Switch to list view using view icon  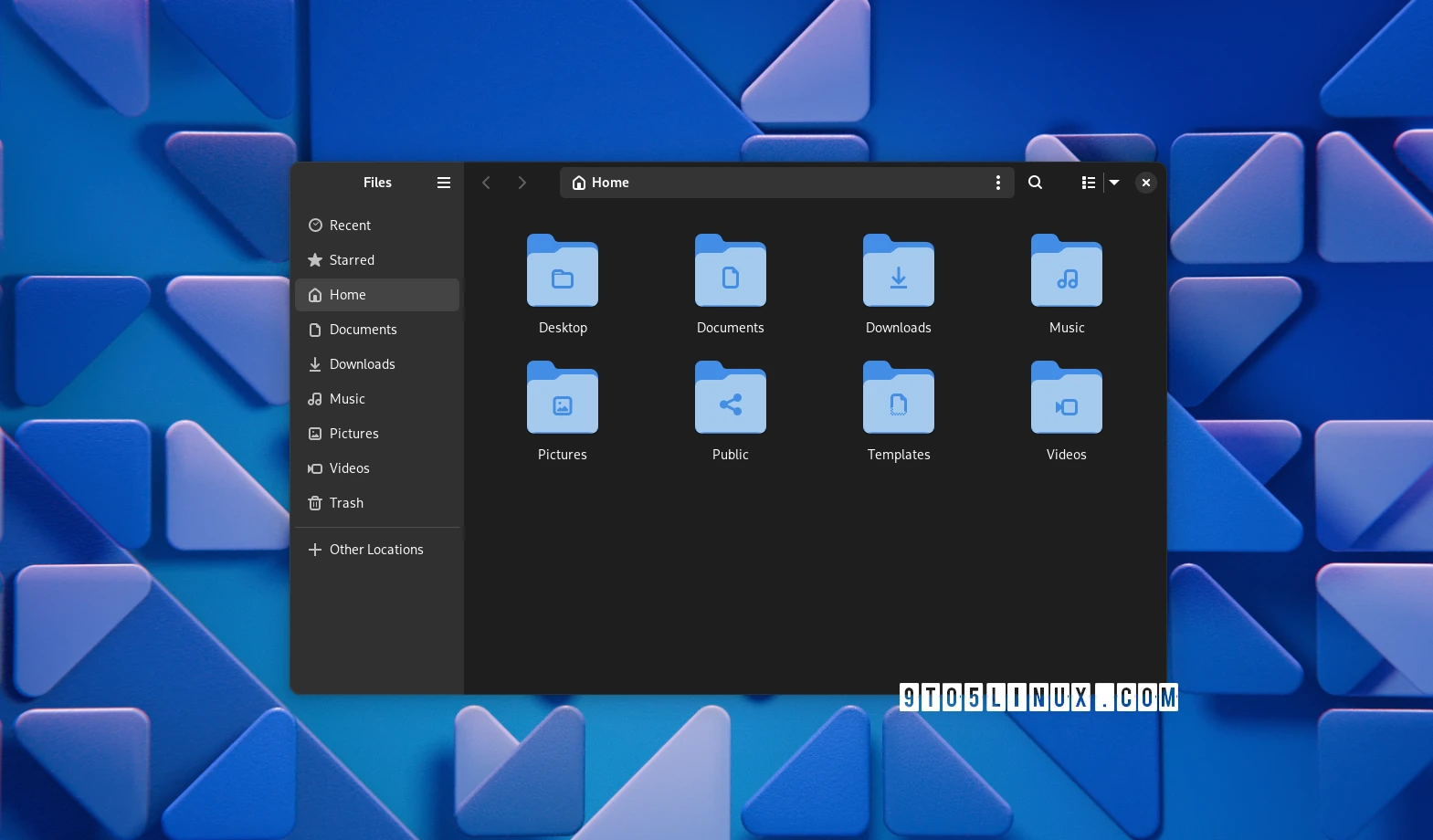coord(1088,183)
